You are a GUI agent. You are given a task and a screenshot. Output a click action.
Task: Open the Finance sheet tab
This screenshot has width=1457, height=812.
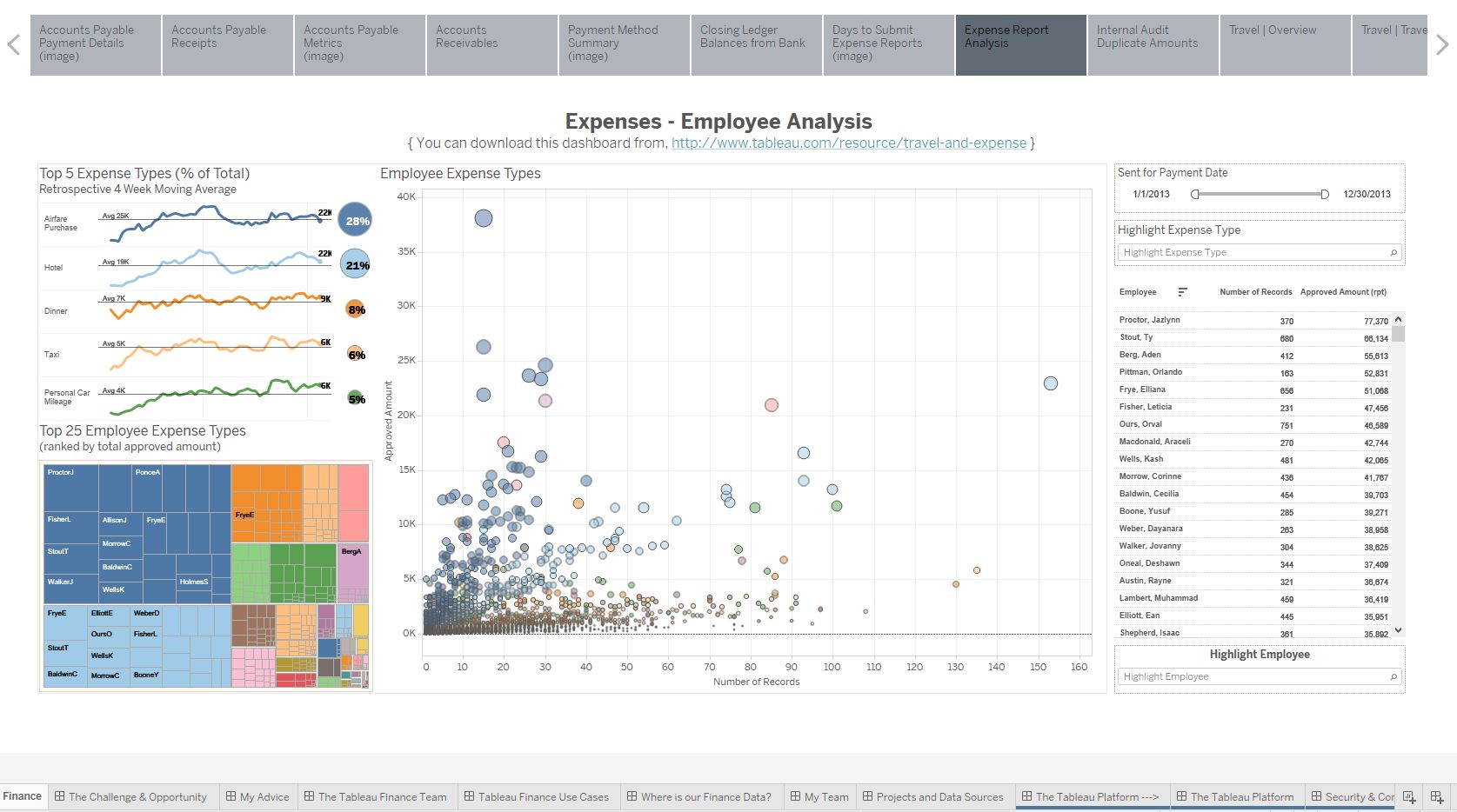[x=23, y=796]
